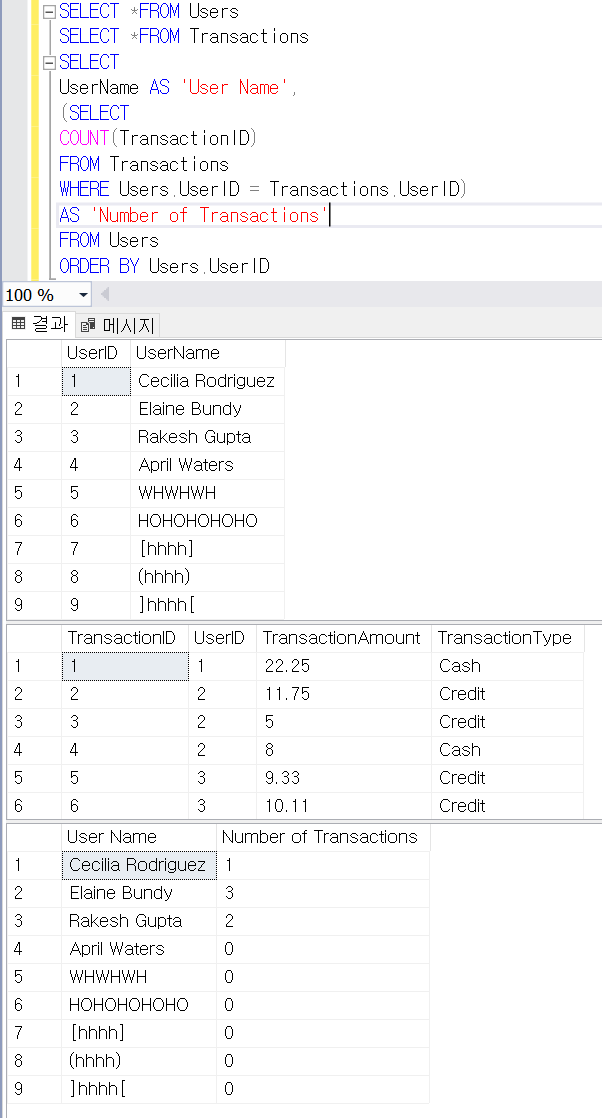Click HOHOHOHOHO in the third result grid

click(139, 1005)
